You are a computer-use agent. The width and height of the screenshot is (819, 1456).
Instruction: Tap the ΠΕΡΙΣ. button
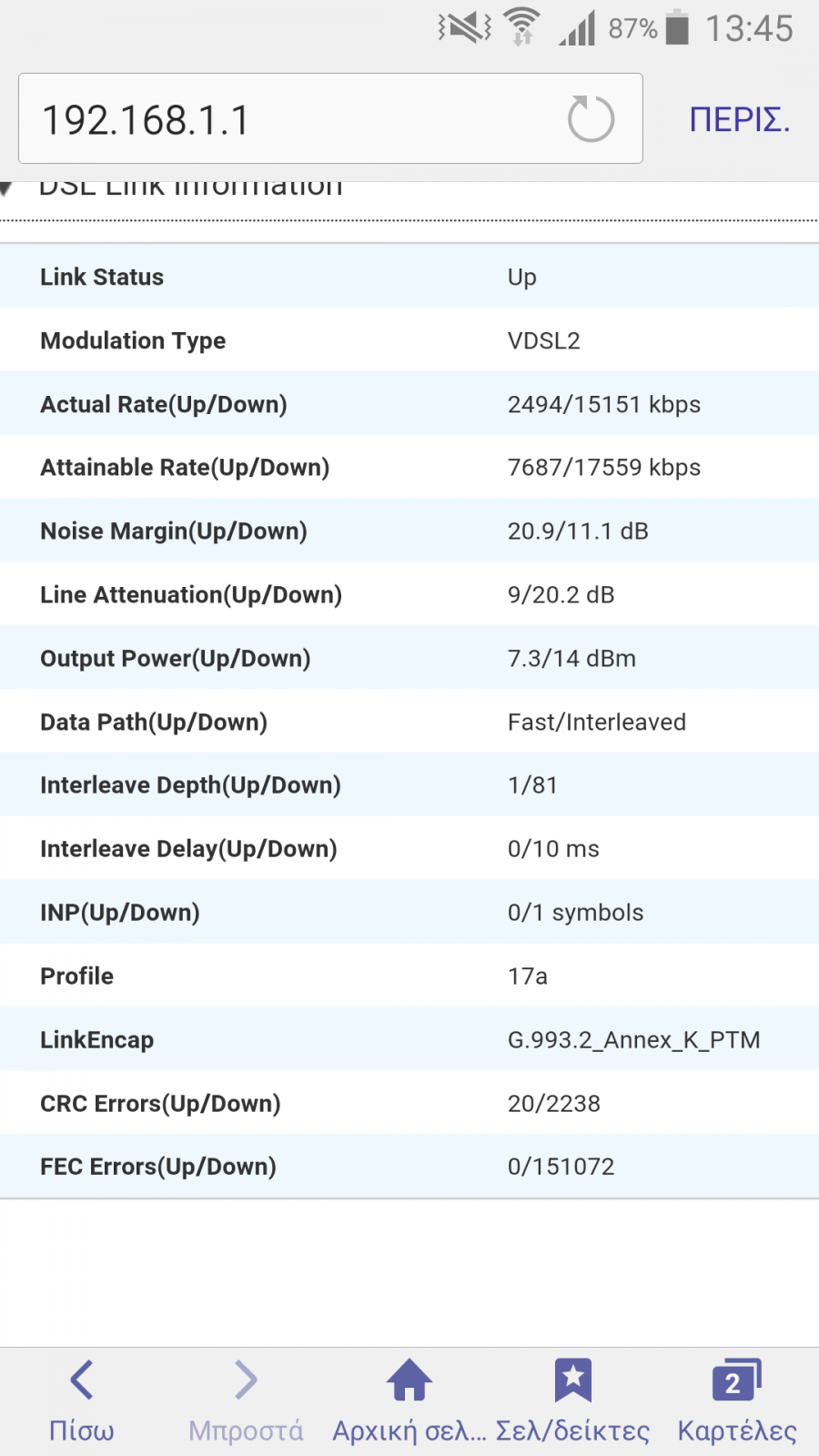740,119
